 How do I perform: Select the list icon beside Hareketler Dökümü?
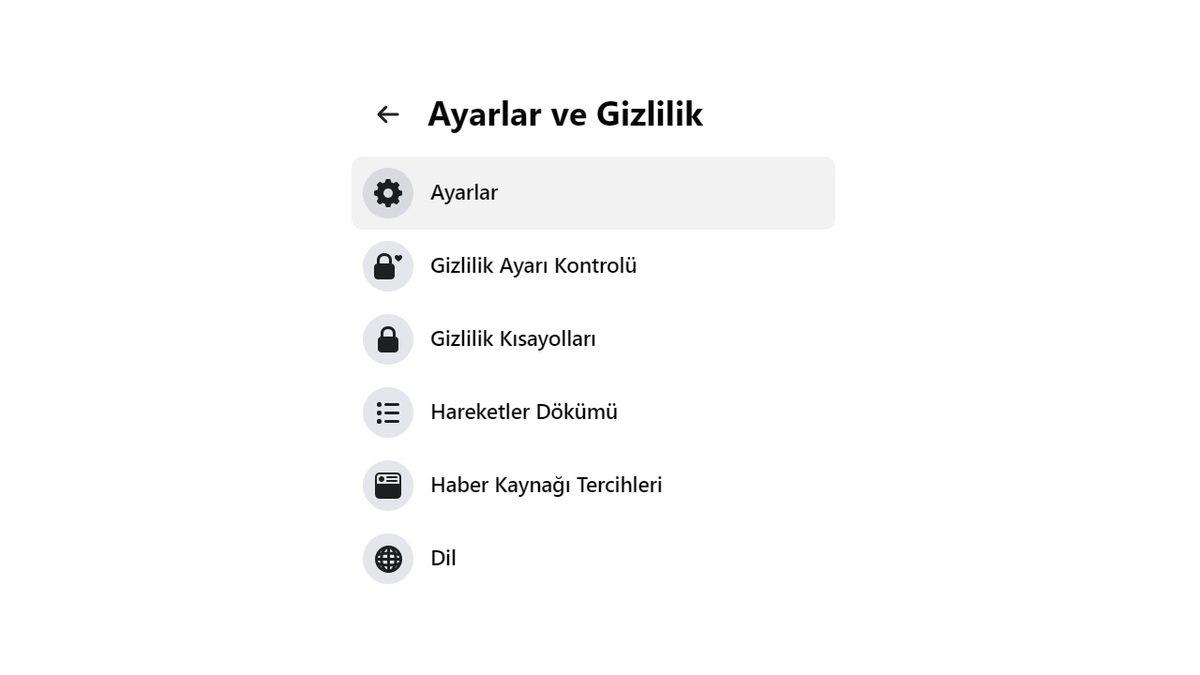[x=387, y=412]
